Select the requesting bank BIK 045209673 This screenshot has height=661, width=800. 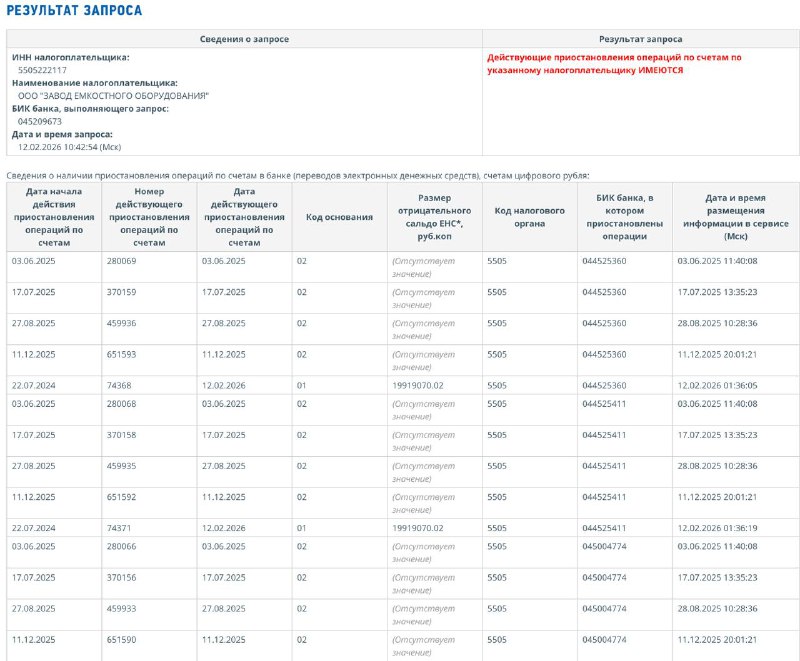point(40,121)
